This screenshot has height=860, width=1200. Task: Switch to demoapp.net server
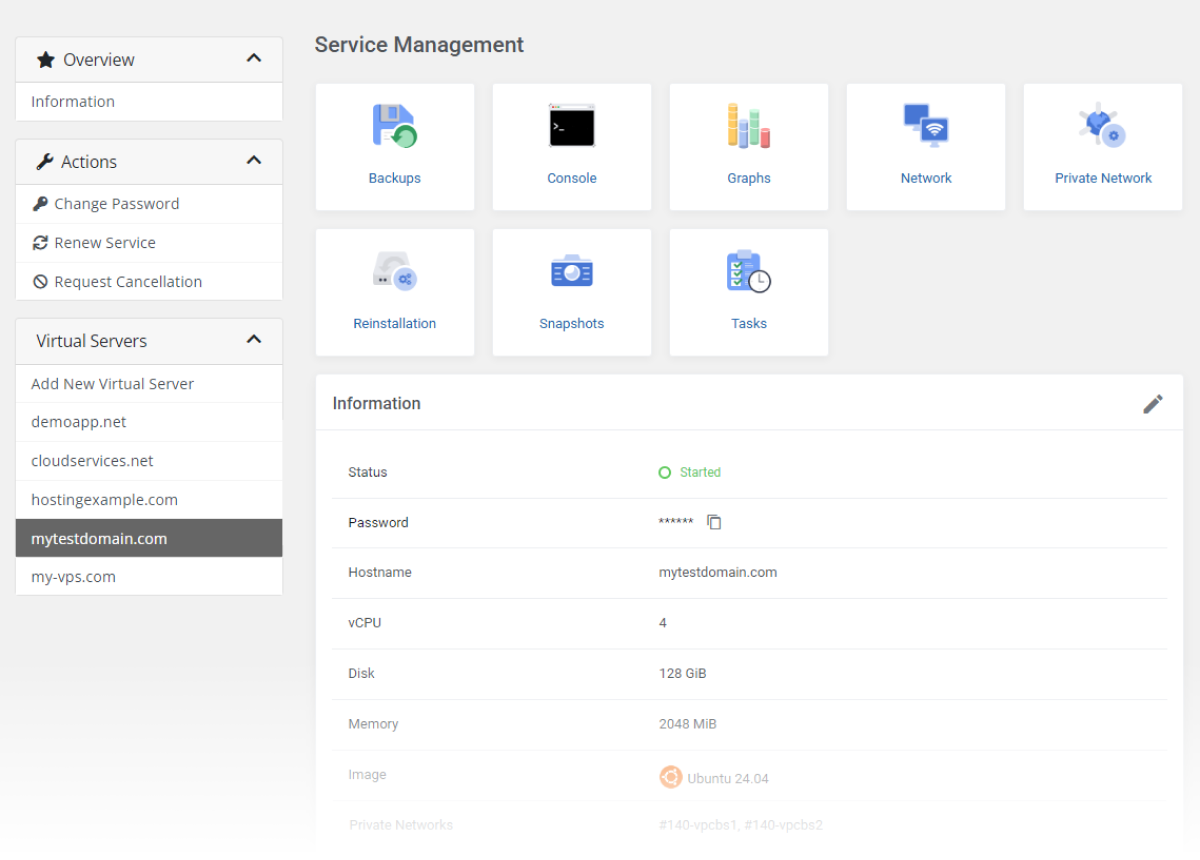(149, 422)
